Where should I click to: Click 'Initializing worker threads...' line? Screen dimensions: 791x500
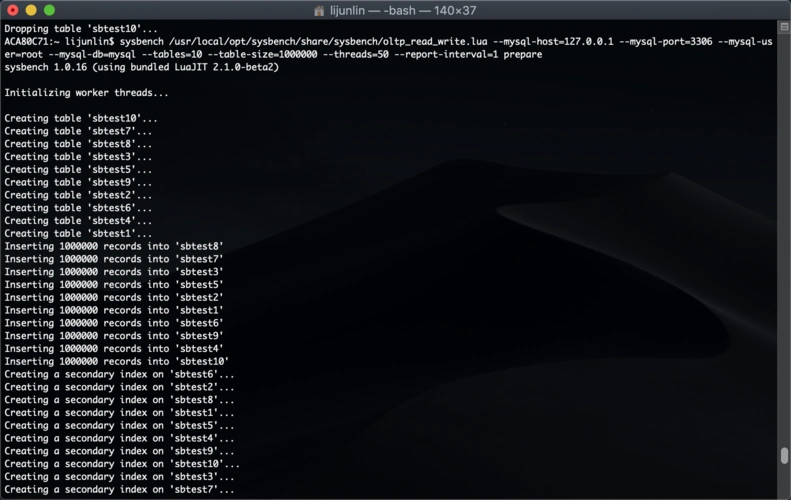pyautogui.click(x=86, y=93)
